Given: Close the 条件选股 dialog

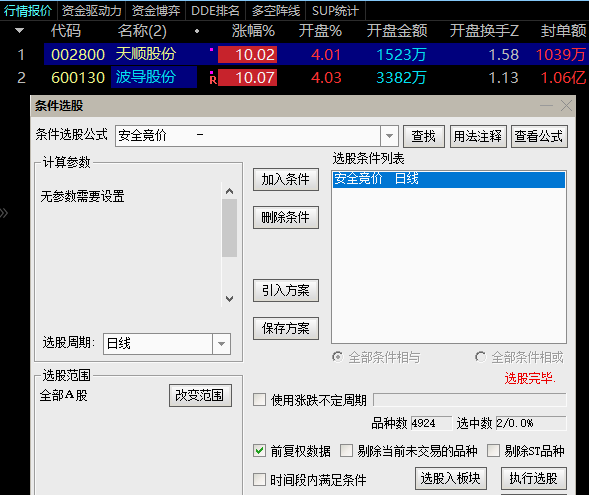Looking at the screenshot, I should tap(566, 106).
